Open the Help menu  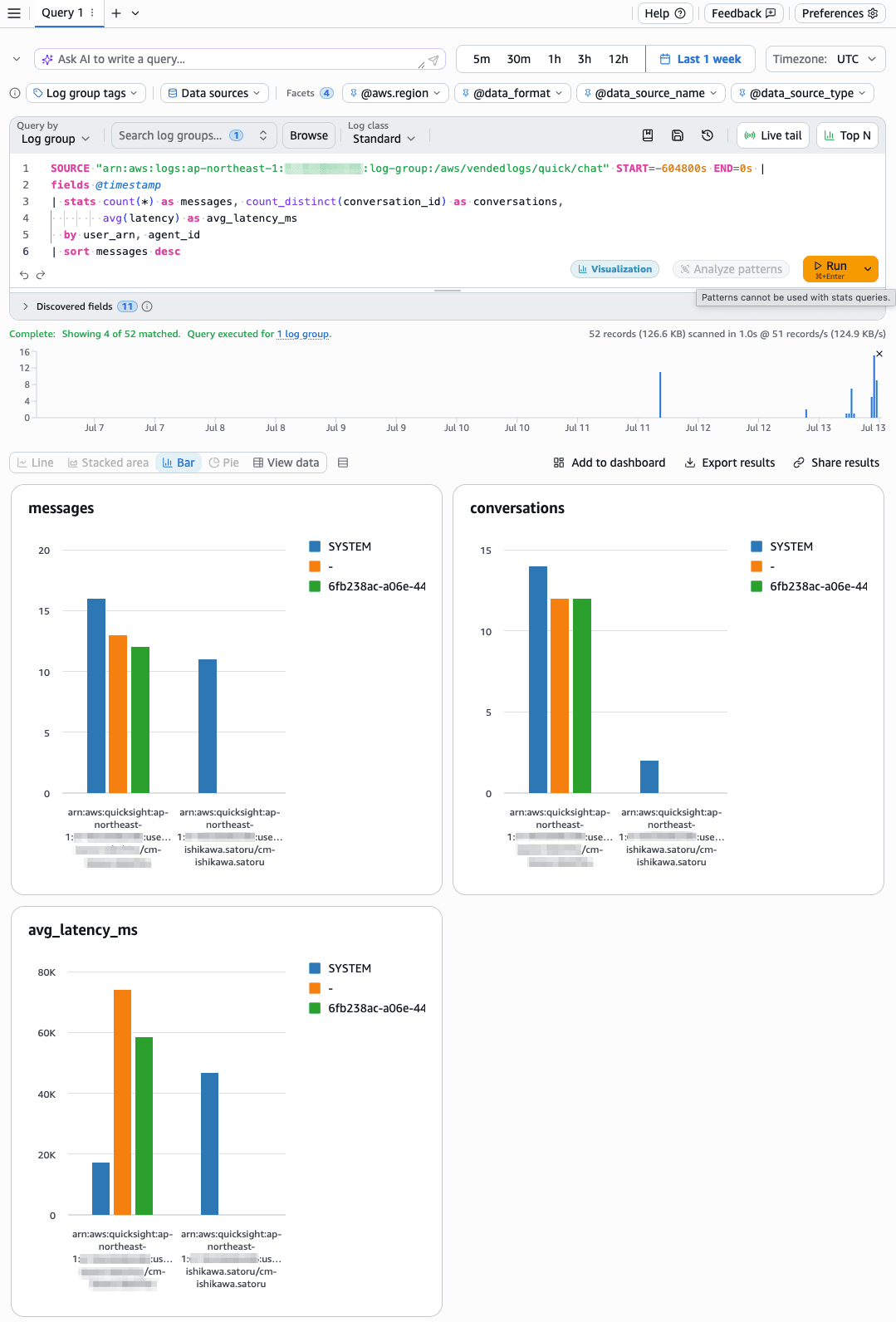pos(664,13)
